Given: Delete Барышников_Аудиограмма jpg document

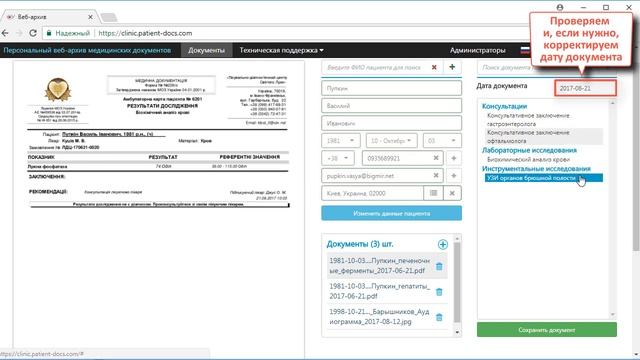Looking at the screenshot, I should 439,317.
